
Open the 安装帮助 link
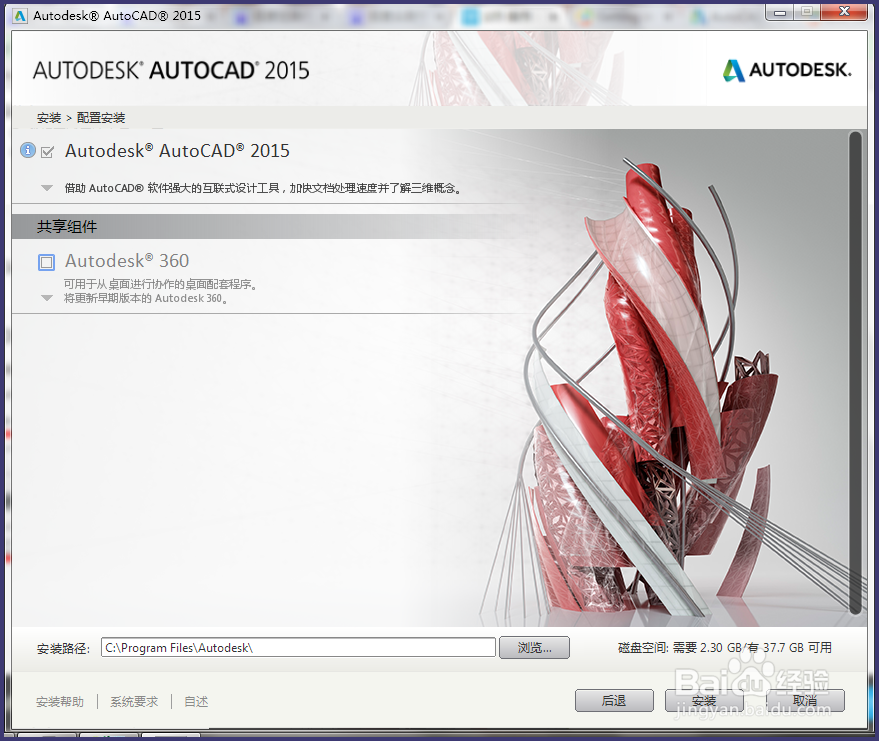point(60,701)
